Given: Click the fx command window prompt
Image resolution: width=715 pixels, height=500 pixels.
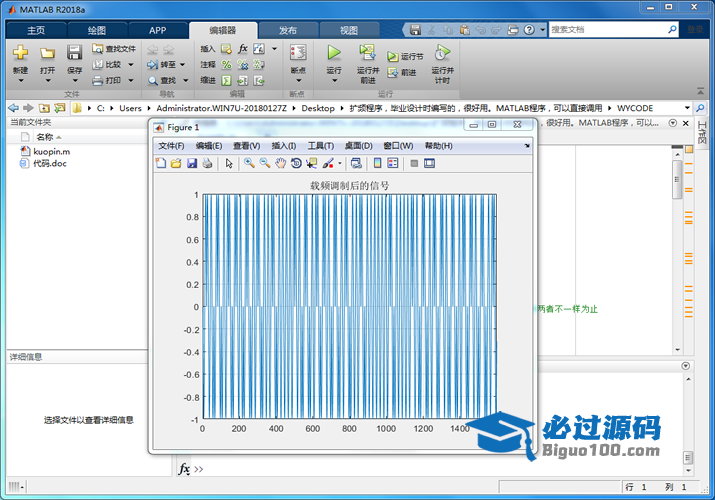Looking at the screenshot, I should point(184,469).
